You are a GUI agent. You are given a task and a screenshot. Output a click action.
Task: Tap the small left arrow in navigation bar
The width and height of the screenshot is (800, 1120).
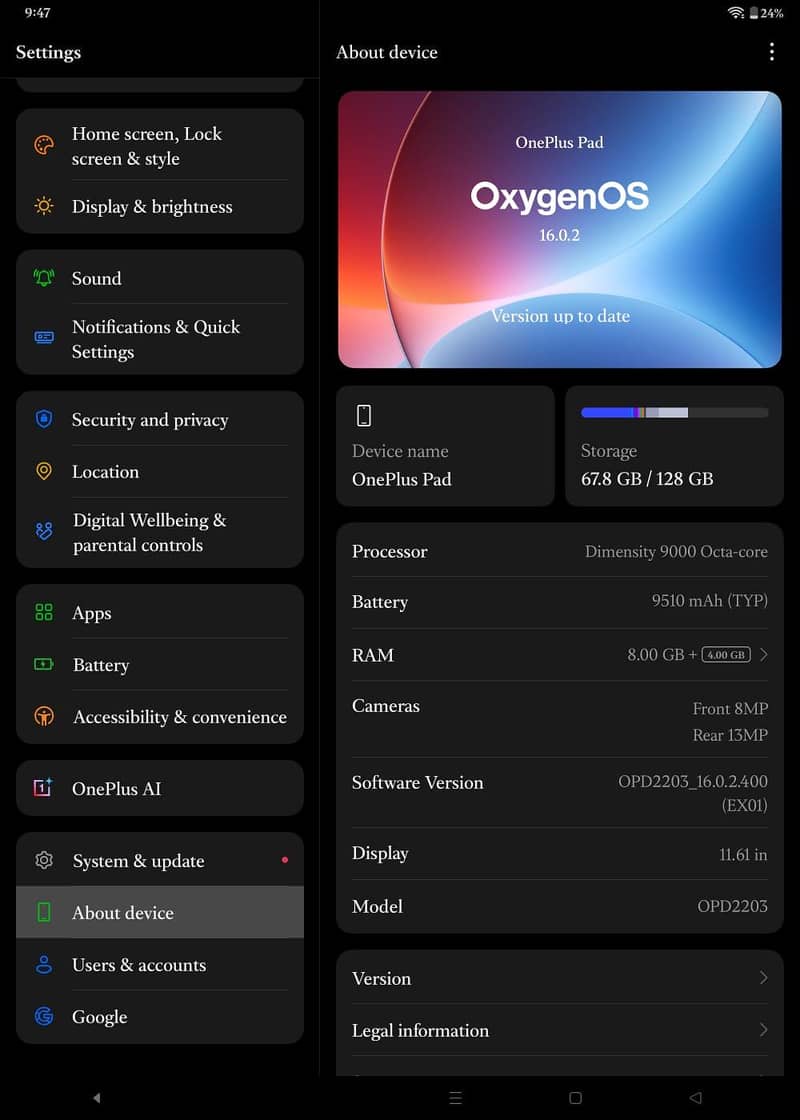tap(96, 1098)
